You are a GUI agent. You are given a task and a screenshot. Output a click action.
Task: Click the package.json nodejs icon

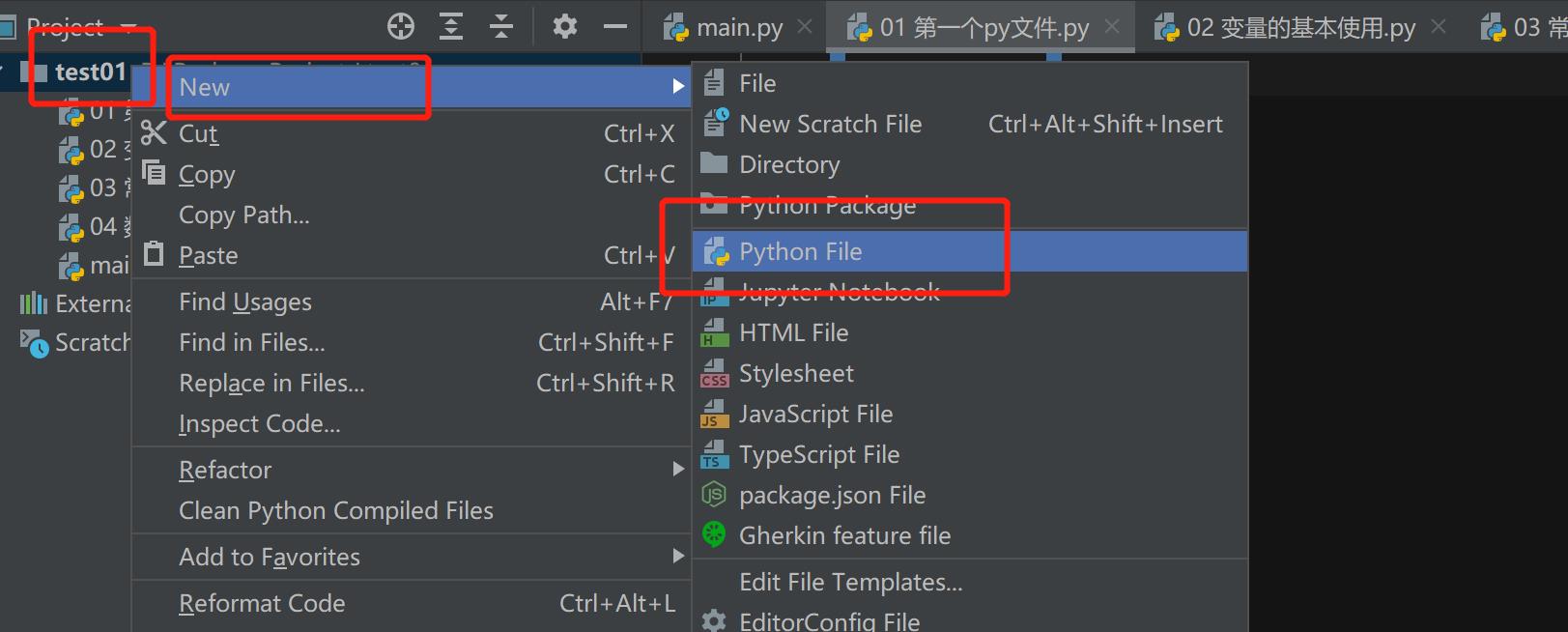click(714, 495)
